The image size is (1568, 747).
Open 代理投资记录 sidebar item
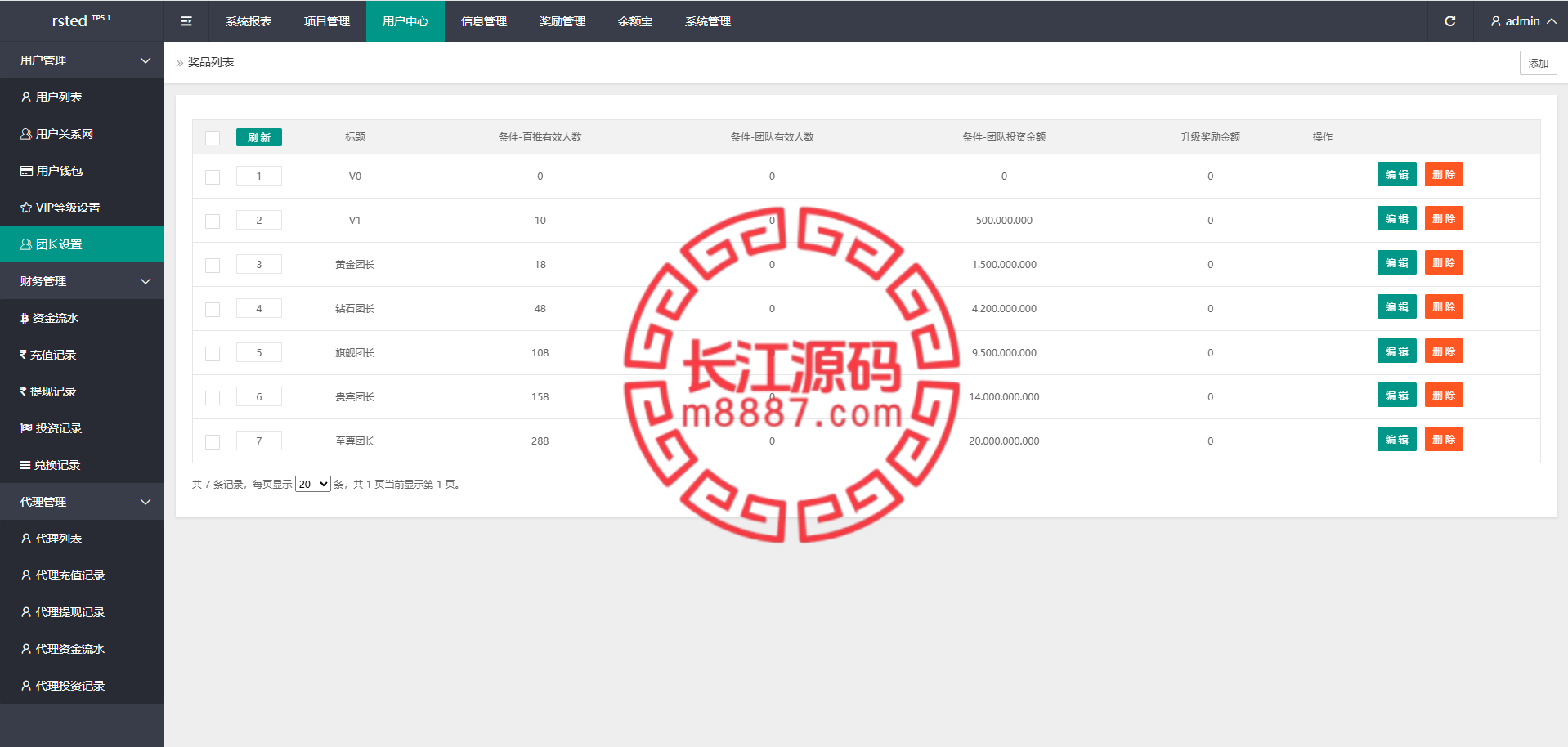(82, 686)
